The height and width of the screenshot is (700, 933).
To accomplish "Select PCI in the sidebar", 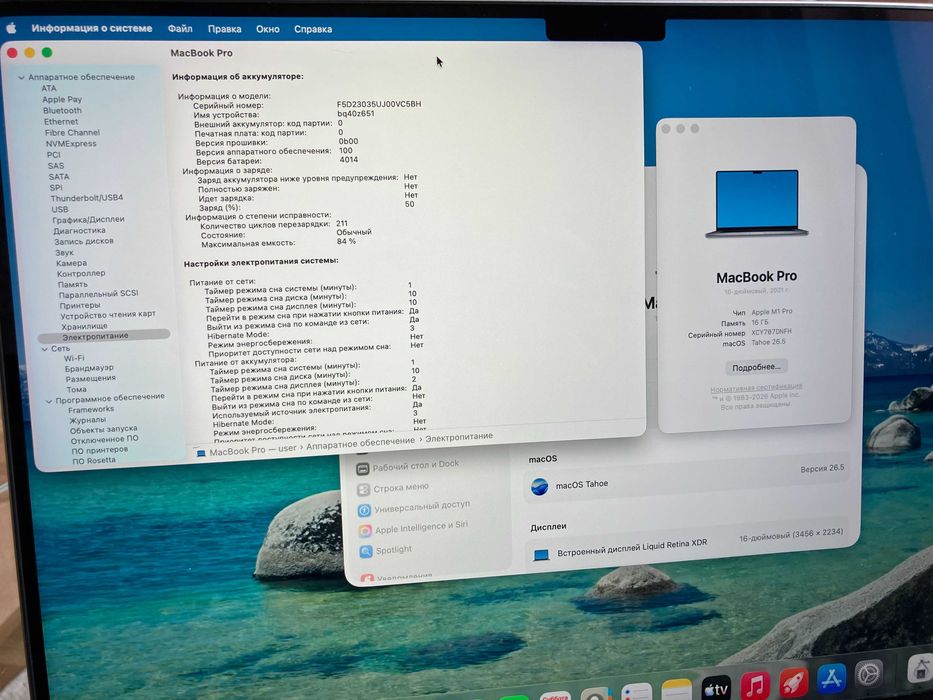I will [54, 155].
